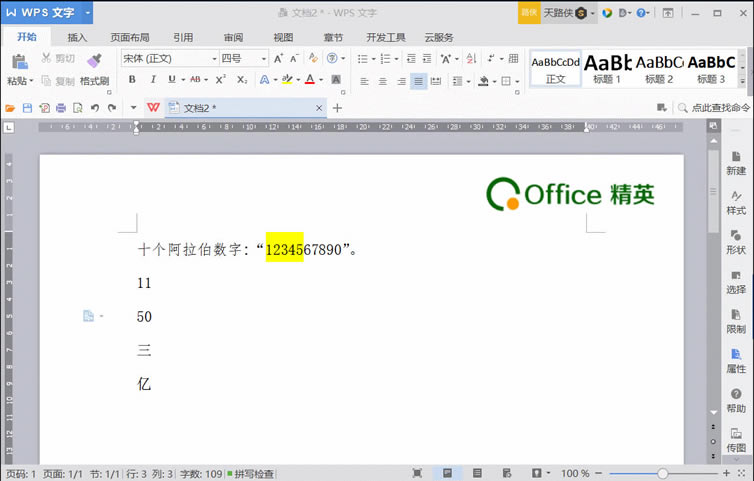Click the Open folder icon
Image resolution: width=754 pixels, height=481 pixels.
tap(10, 108)
